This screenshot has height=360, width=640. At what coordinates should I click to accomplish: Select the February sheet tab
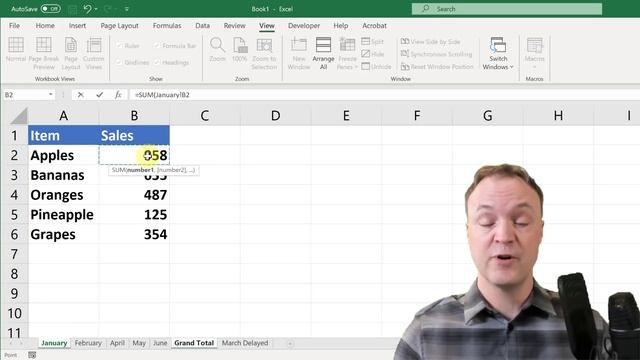(x=88, y=343)
